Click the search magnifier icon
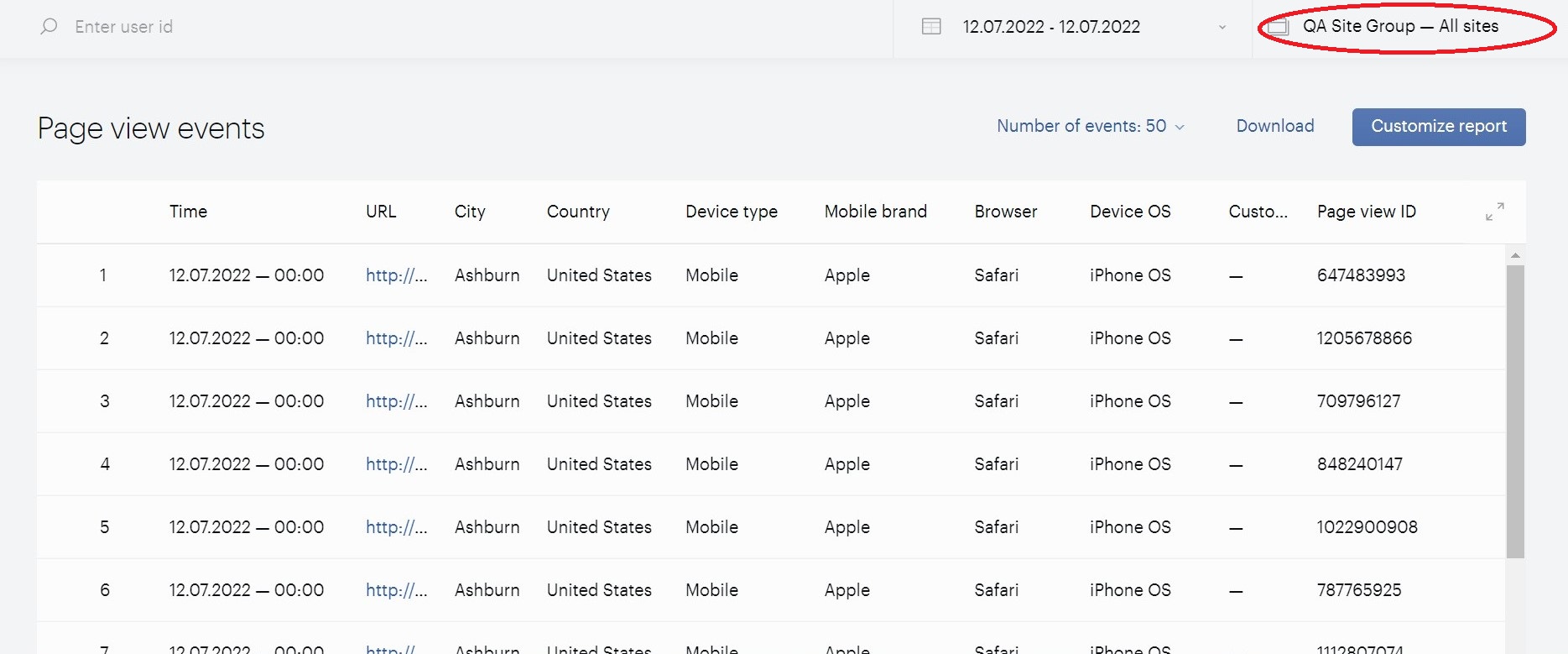Viewport: 1568px width, 654px height. point(49,27)
